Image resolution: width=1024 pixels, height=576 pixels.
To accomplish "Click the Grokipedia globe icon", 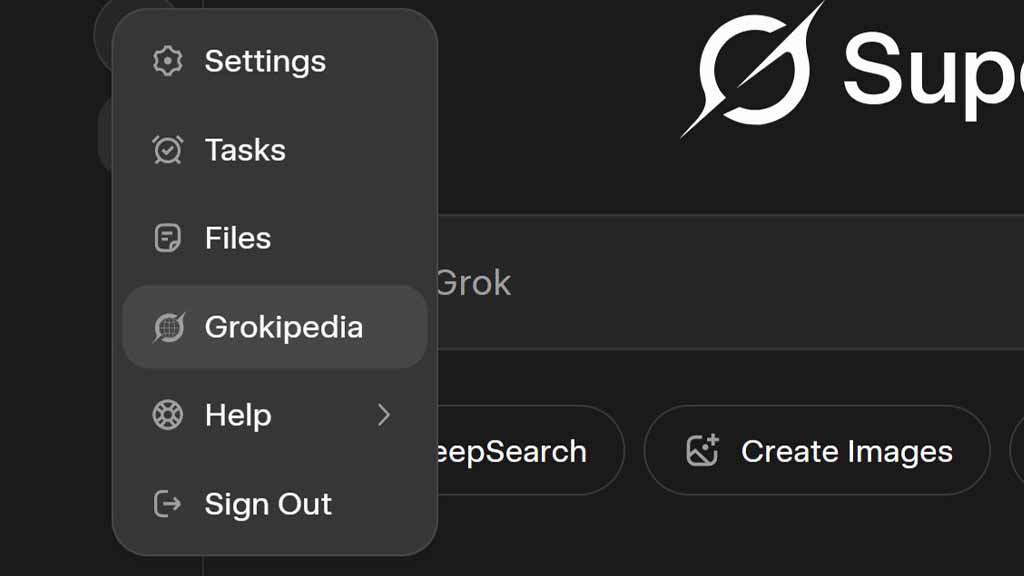I will click(x=168, y=326).
